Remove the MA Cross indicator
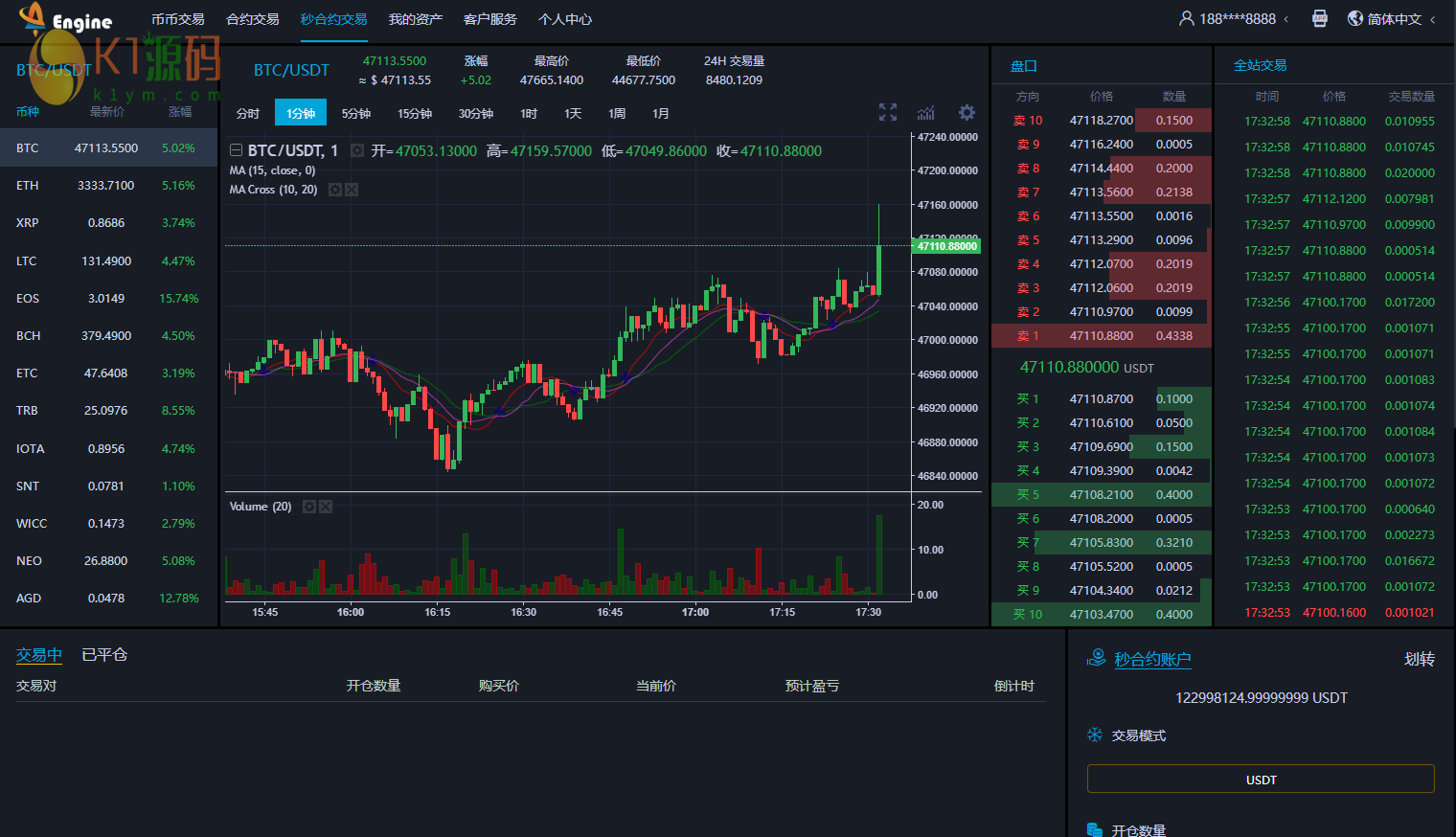 [x=352, y=190]
